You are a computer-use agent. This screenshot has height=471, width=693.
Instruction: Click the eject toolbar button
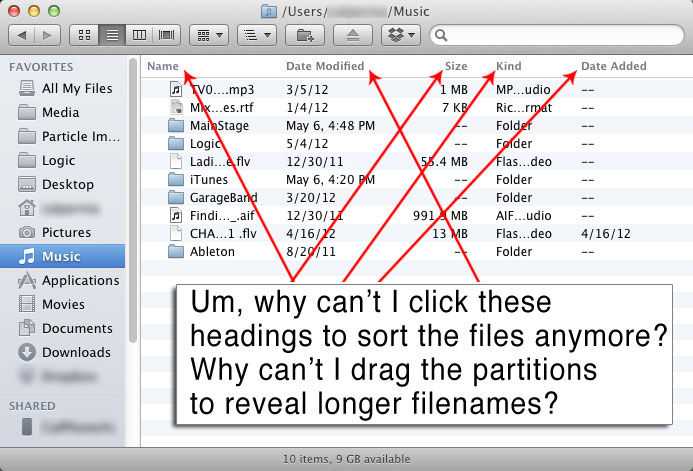[x=353, y=35]
